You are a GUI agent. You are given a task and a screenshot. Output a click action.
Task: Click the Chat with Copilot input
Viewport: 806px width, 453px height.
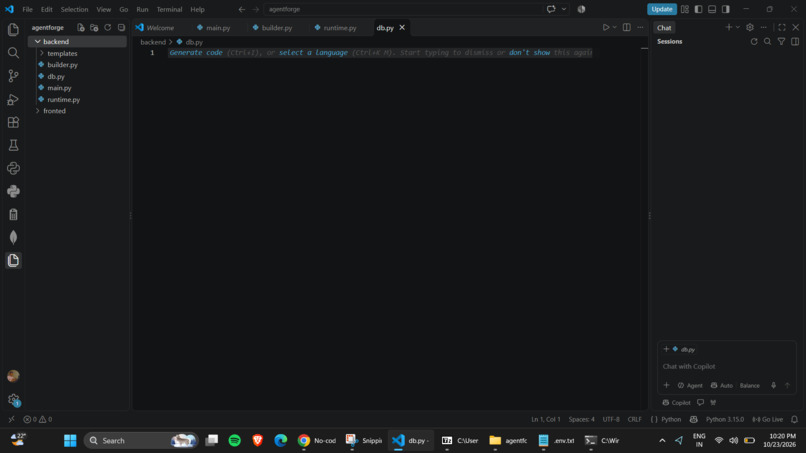coord(726,366)
